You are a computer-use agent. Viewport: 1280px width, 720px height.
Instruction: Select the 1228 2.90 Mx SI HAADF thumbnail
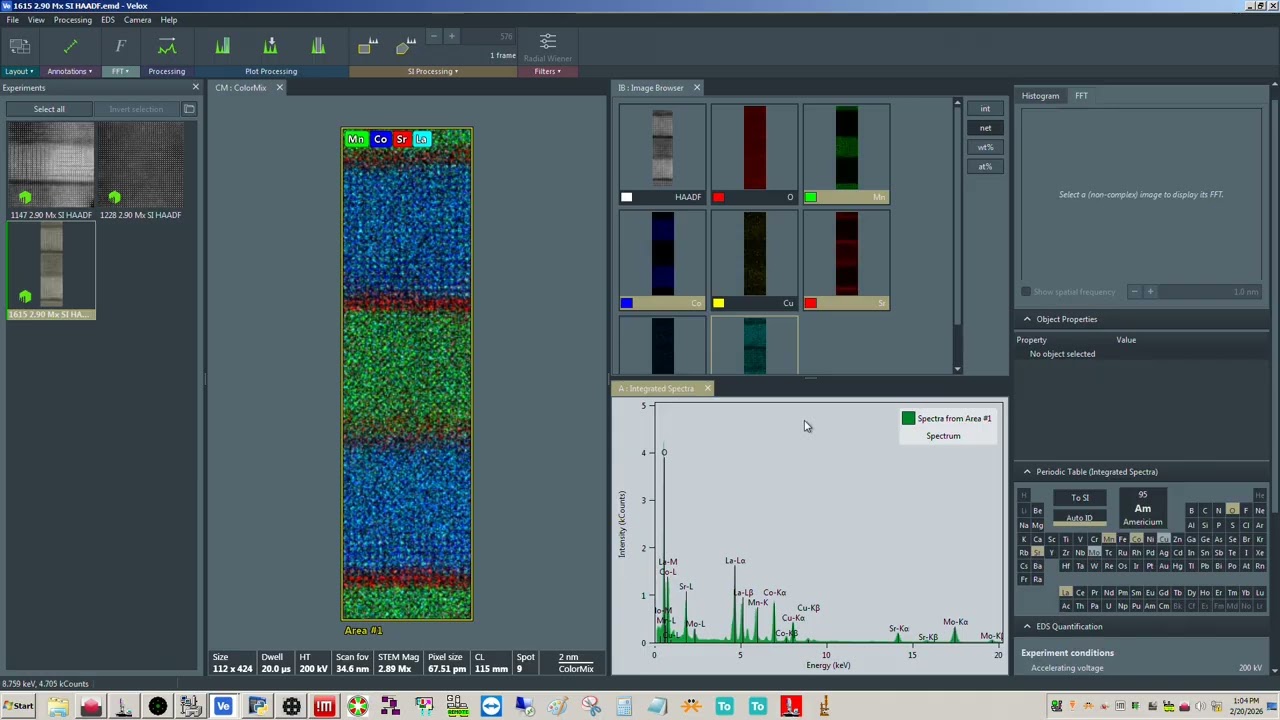click(x=140, y=165)
